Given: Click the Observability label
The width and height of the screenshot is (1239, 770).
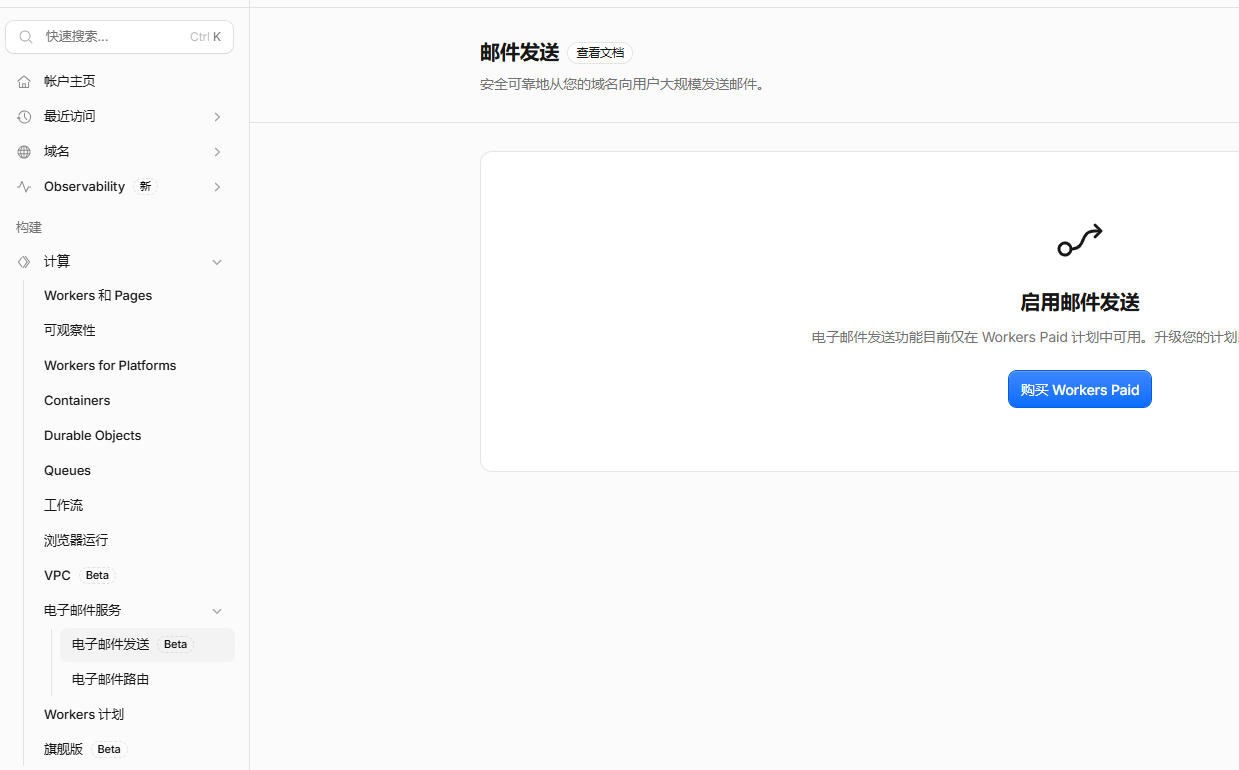Looking at the screenshot, I should click(x=84, y=187).
